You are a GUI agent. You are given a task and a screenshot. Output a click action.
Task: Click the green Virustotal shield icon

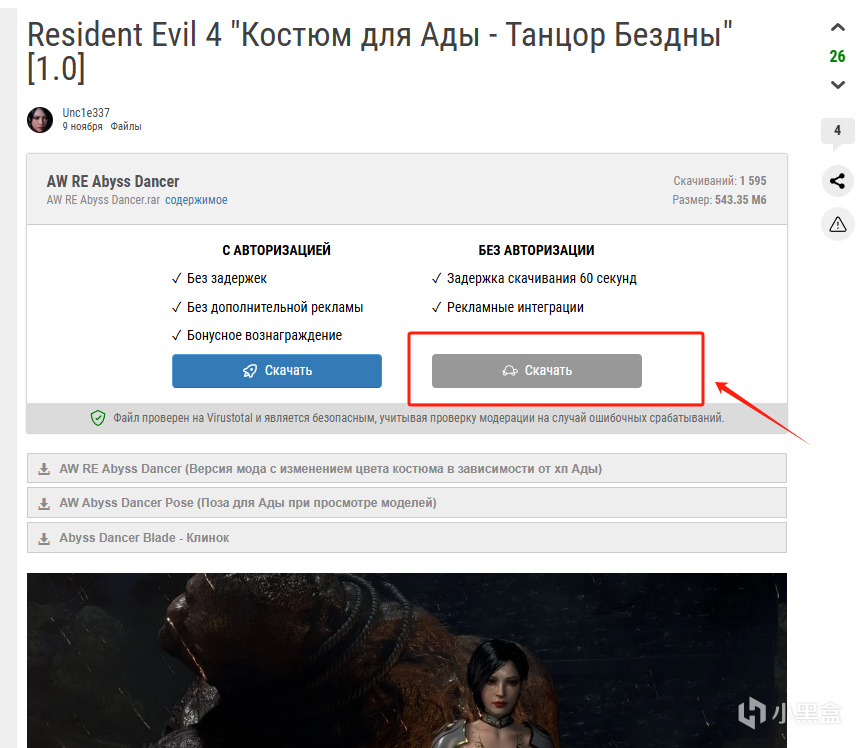pyautogui.click(x=98, y=418)
